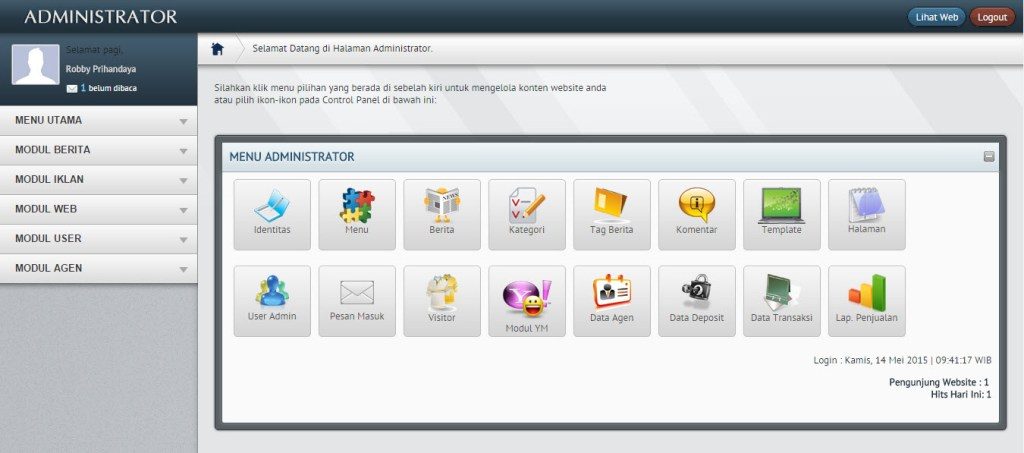
Task: Click the Template monitor icon
Action: pyautogui.click(x=782, y=214)
